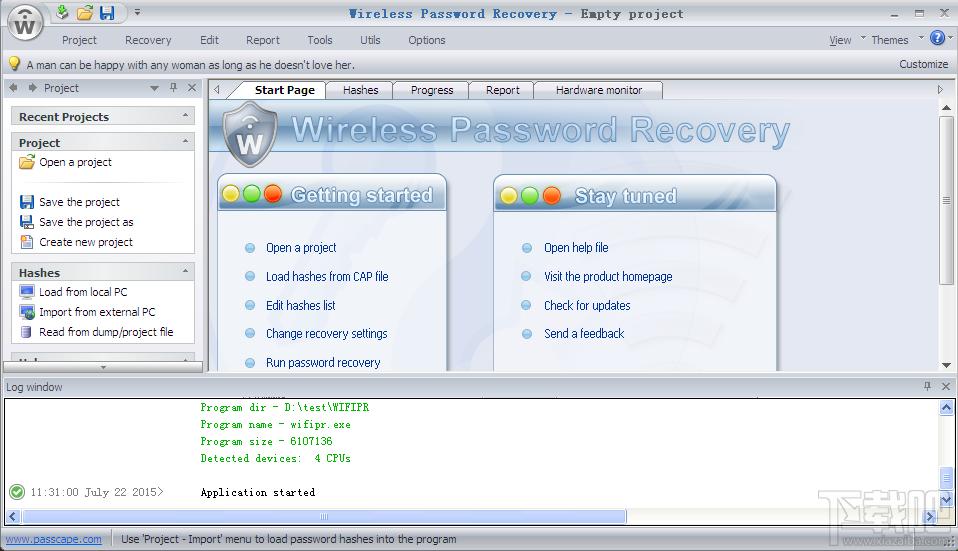Switch to the Report tab
This screenshot has height=551, width=958.
[502, 90]
